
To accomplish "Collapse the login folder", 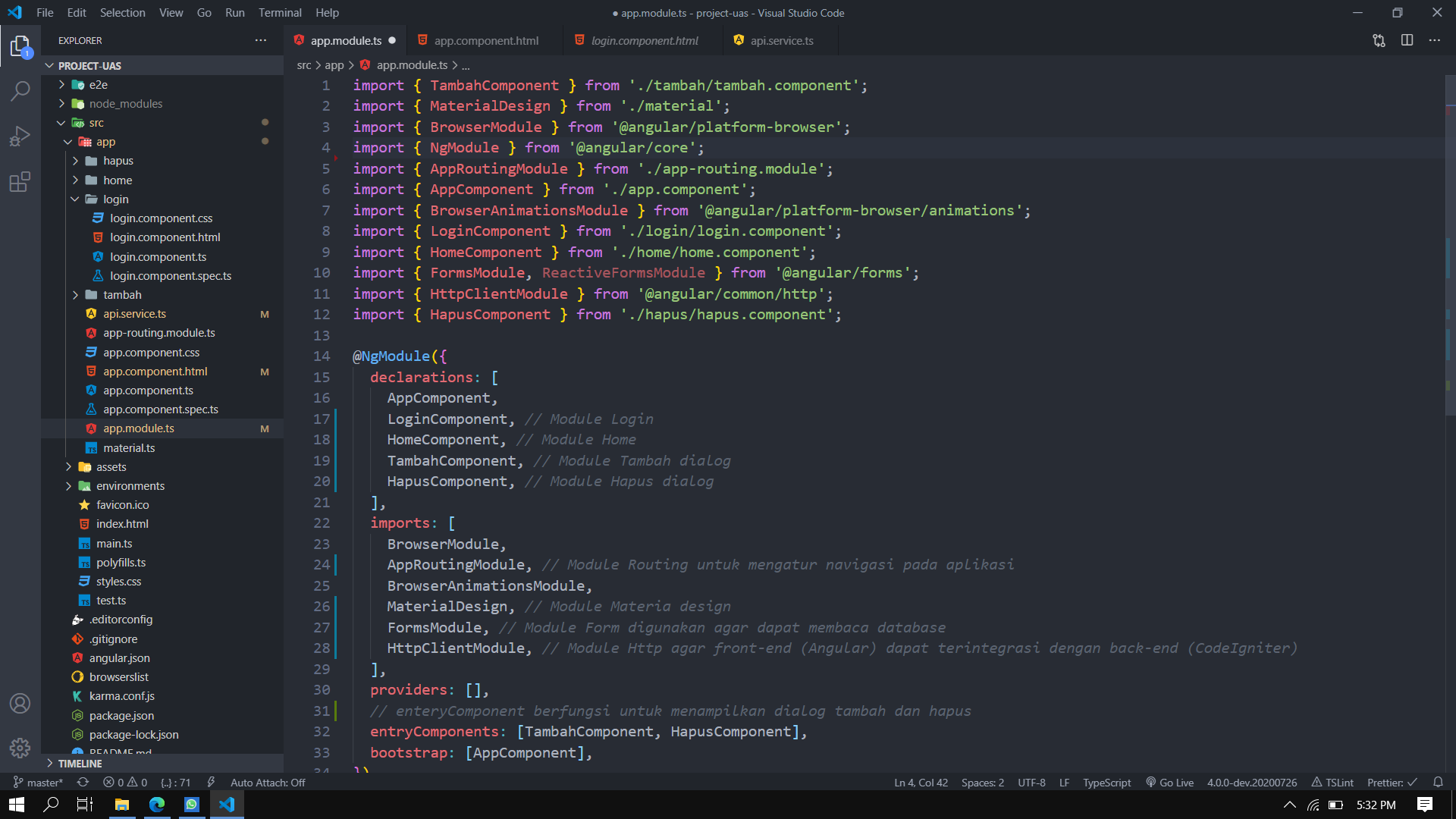I will pos(162,199).
